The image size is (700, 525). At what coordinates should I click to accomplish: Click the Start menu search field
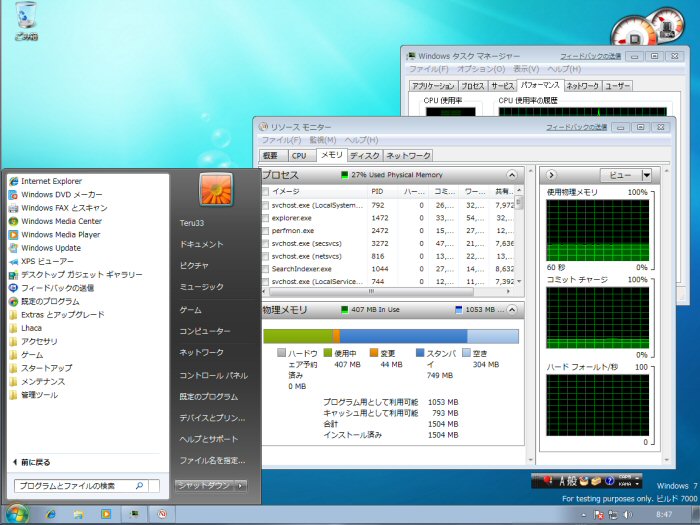click(x=80, y=486)
